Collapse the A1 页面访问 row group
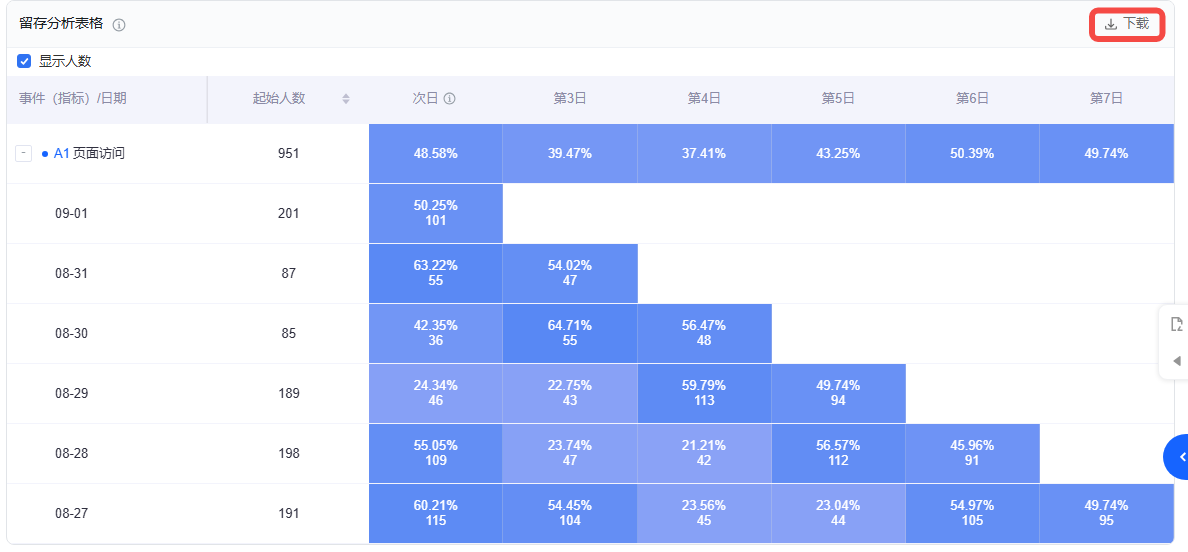This screenshot has width=1188, height=552. 23,154
